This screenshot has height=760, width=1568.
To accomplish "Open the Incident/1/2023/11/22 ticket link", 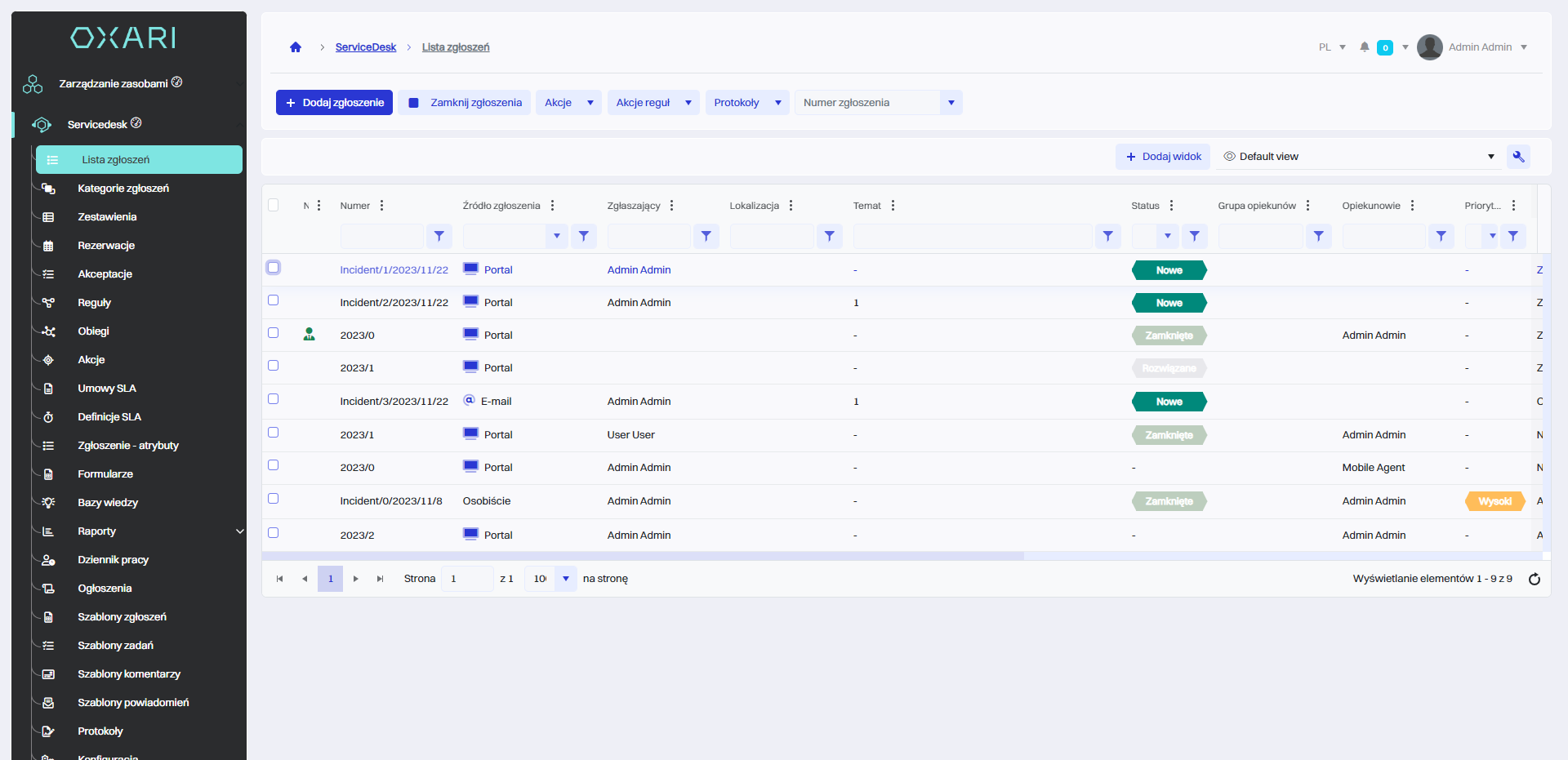I will click(394, 270).
